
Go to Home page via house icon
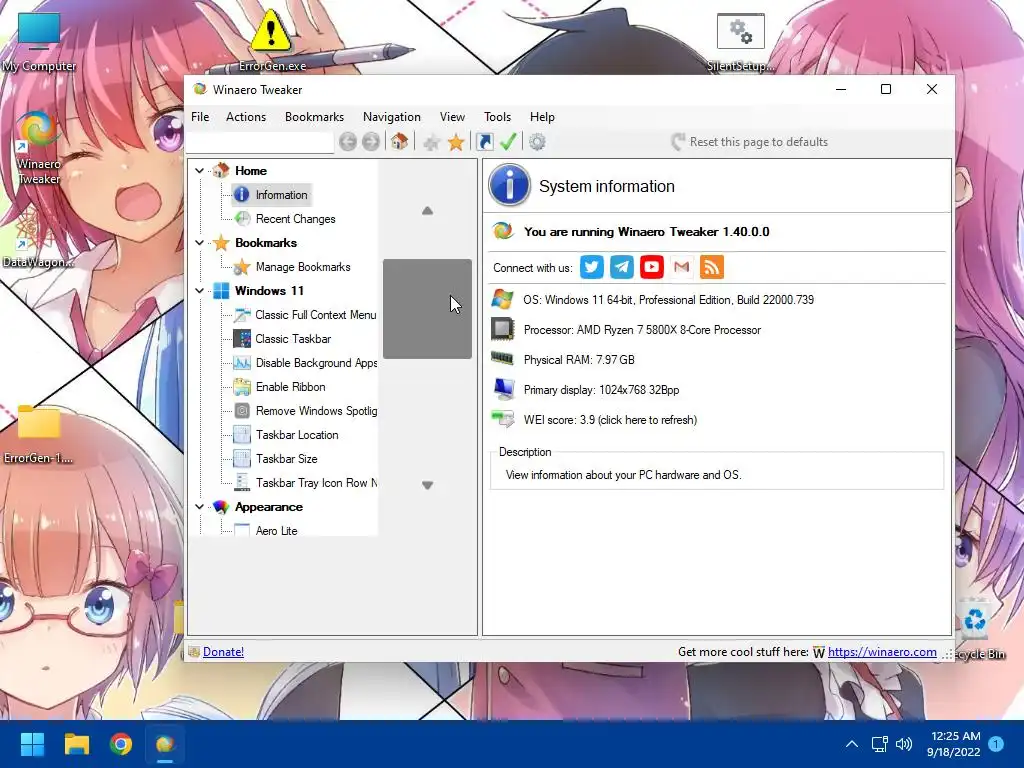[400, 141]
